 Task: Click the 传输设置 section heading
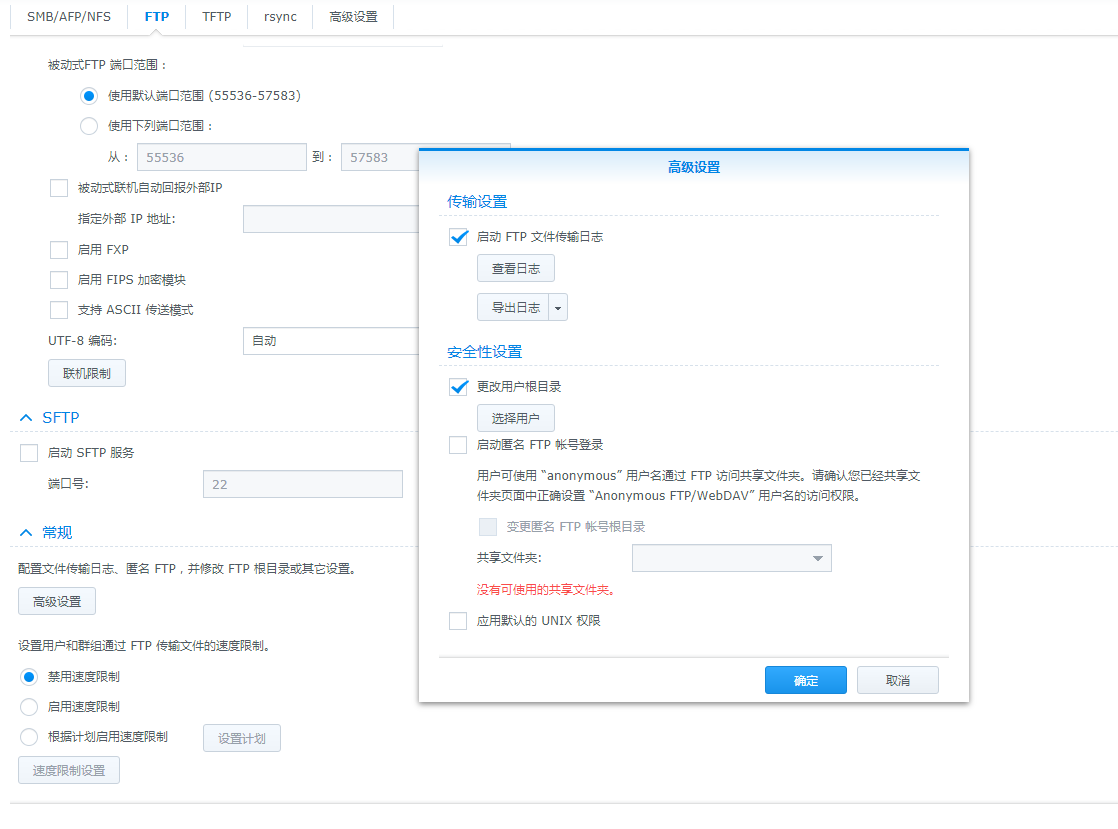[x=477, y=202]
